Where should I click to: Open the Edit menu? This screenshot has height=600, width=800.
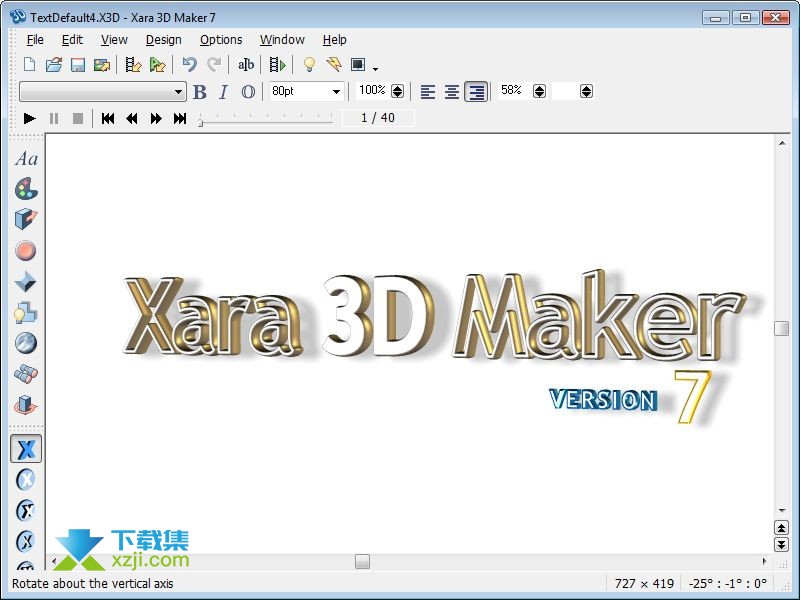72,40
